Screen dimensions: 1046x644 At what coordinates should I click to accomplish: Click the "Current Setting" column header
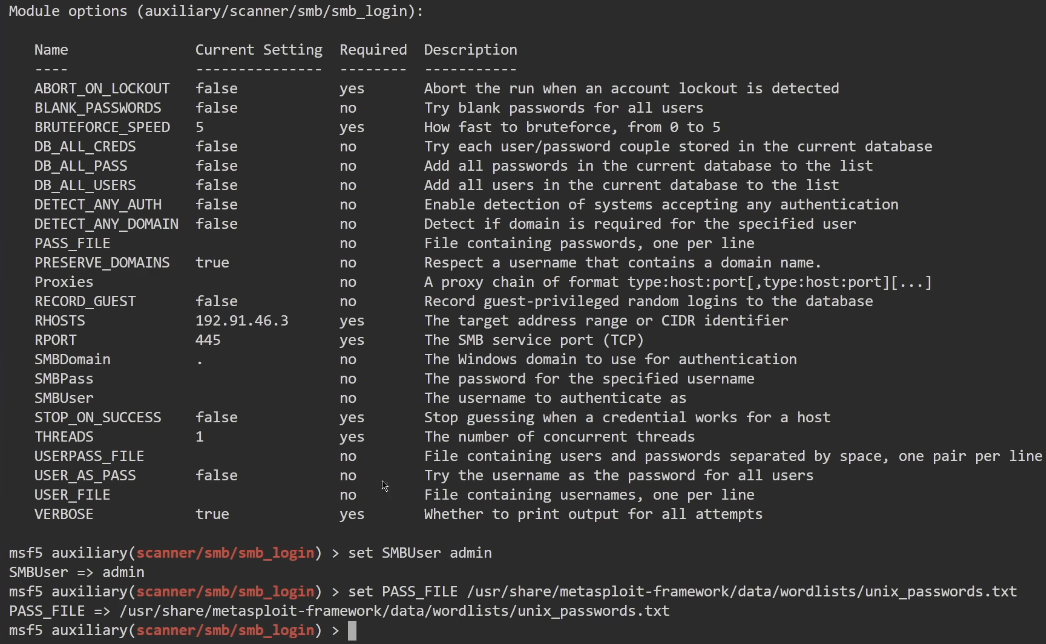coord(259,49)
